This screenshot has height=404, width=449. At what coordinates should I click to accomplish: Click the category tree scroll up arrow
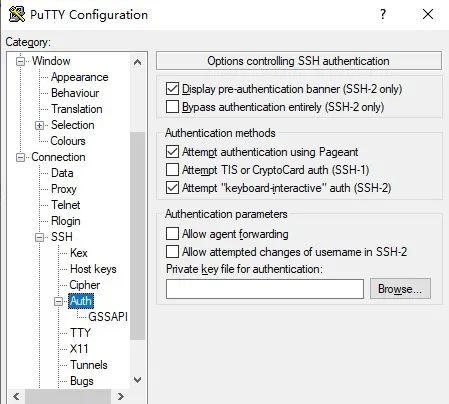[x=137, y=62]
